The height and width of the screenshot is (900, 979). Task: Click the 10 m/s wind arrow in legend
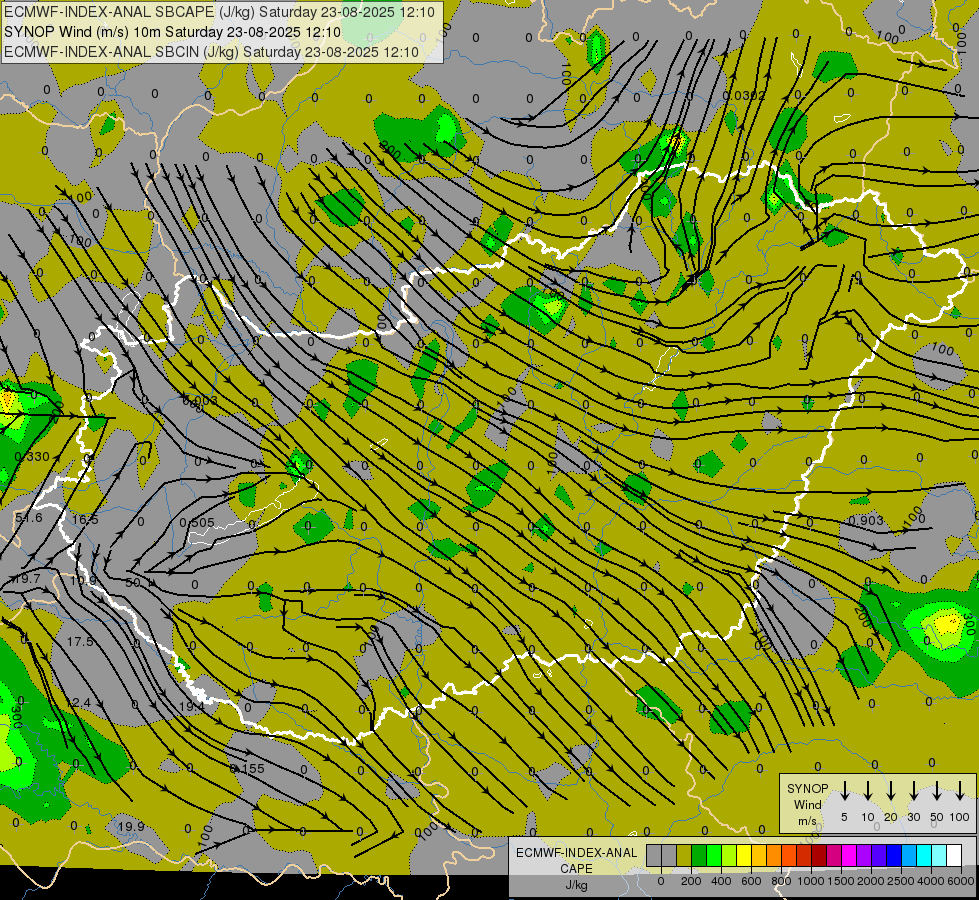(867, 791)
